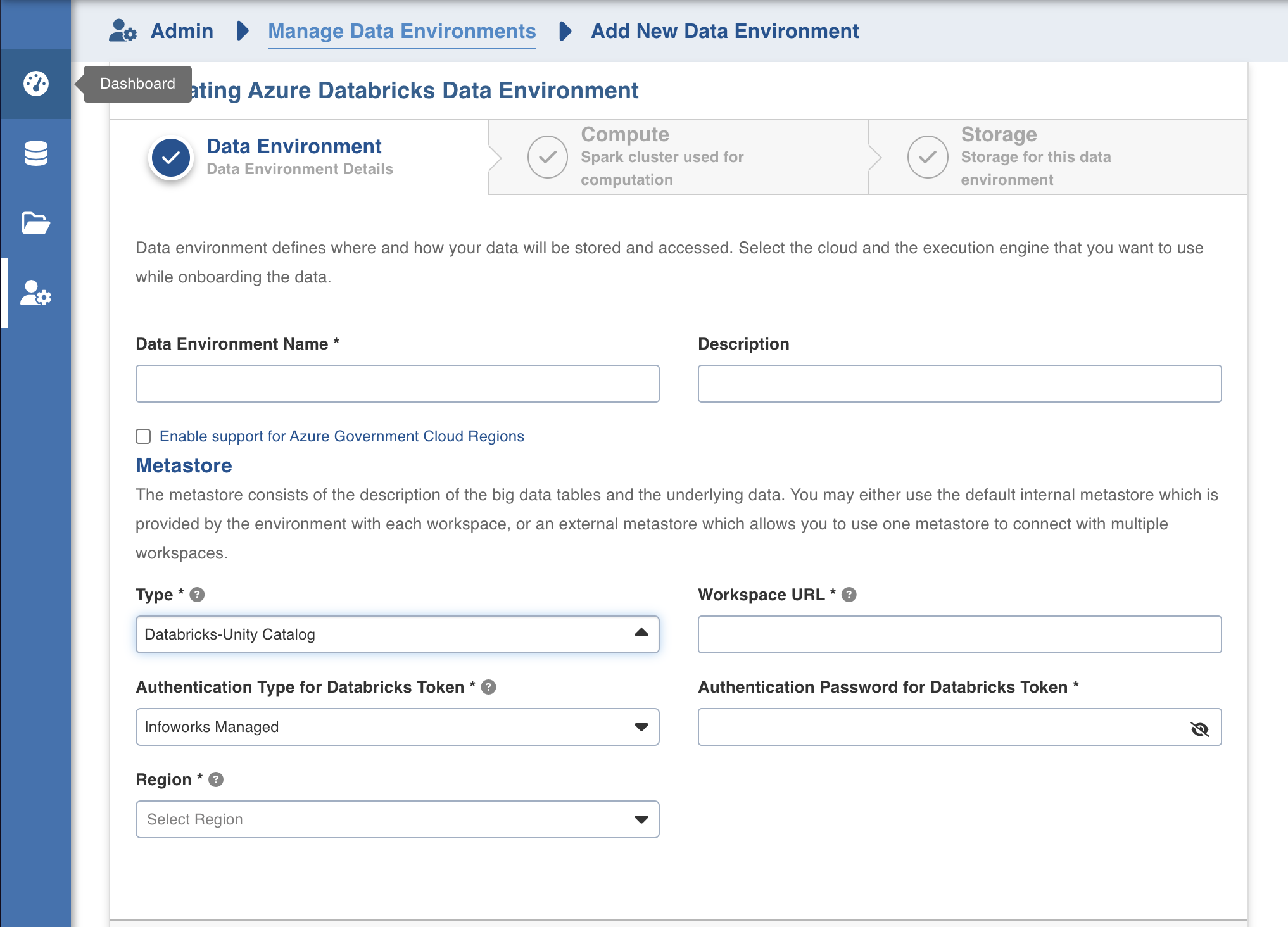Image resolution: width=1288 pixels, height=927 pixels.
Task: Focus the Authentication Password input field
Action: [x=959, y=727]
